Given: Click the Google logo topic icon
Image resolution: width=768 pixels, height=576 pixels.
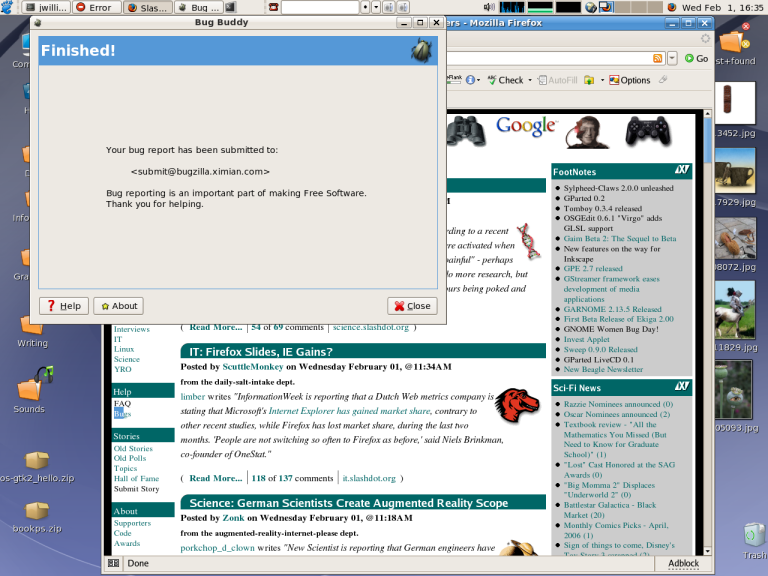Looking at the screenshot, I should [527, 126].
